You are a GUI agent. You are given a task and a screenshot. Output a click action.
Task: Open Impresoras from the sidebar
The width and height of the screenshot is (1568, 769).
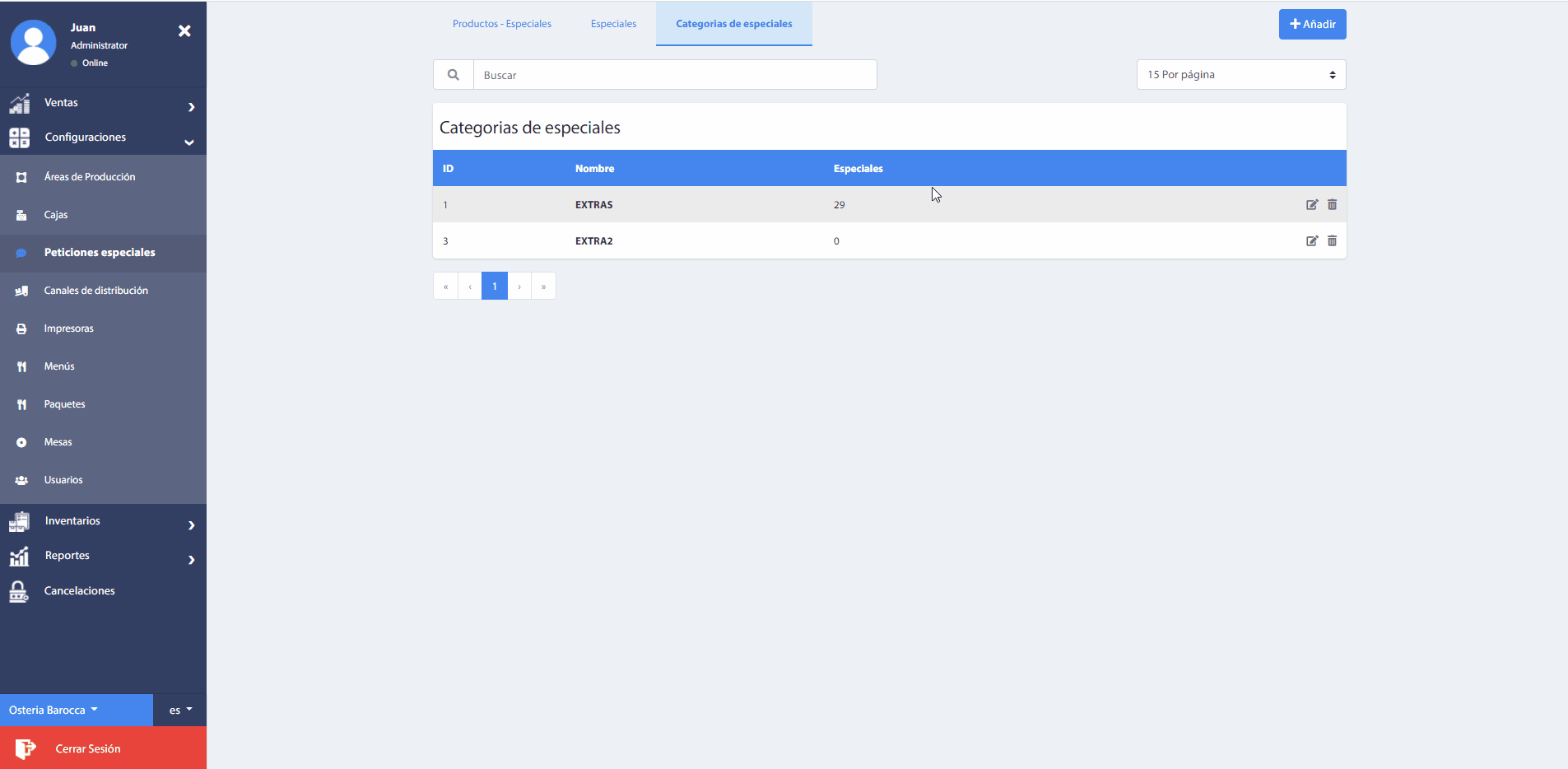[69, 329]
